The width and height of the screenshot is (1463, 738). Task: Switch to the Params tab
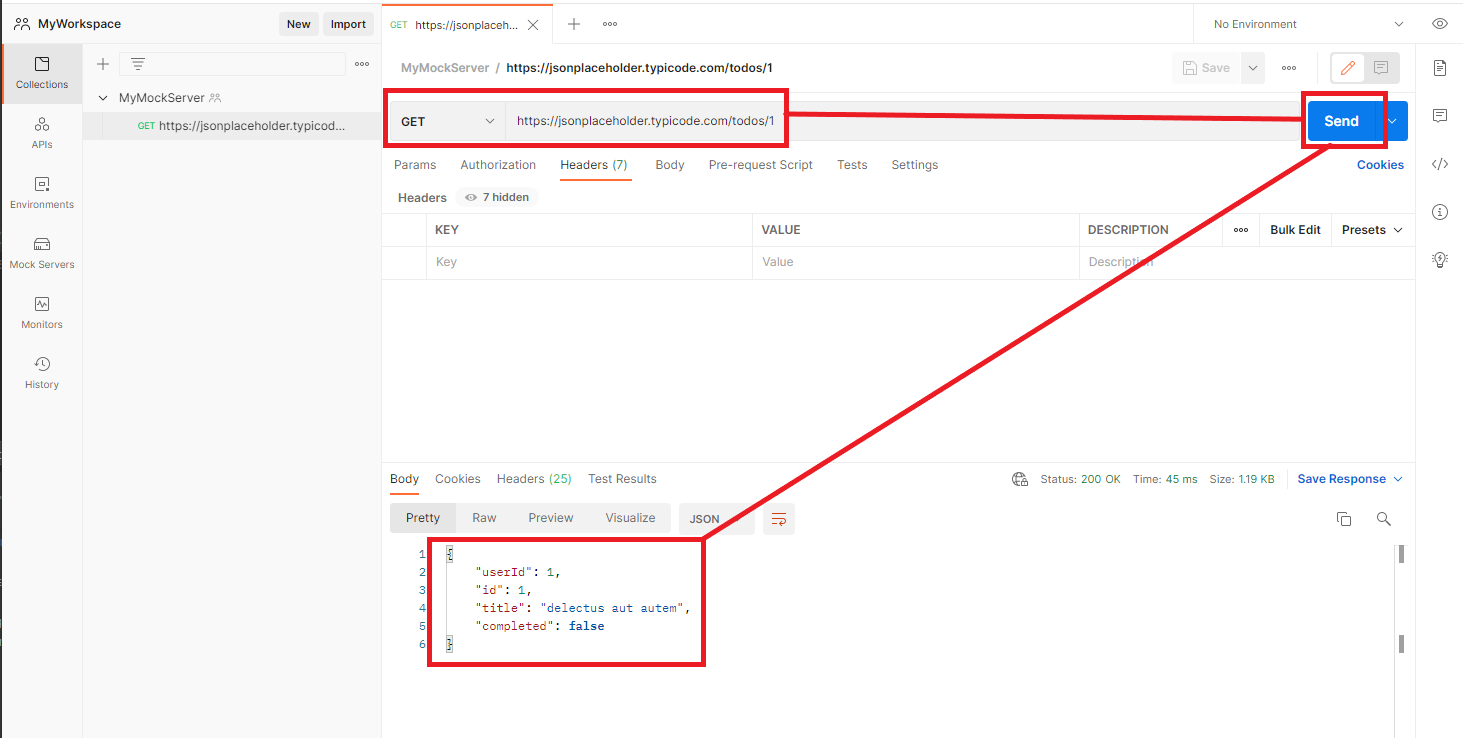pos(415,165)
